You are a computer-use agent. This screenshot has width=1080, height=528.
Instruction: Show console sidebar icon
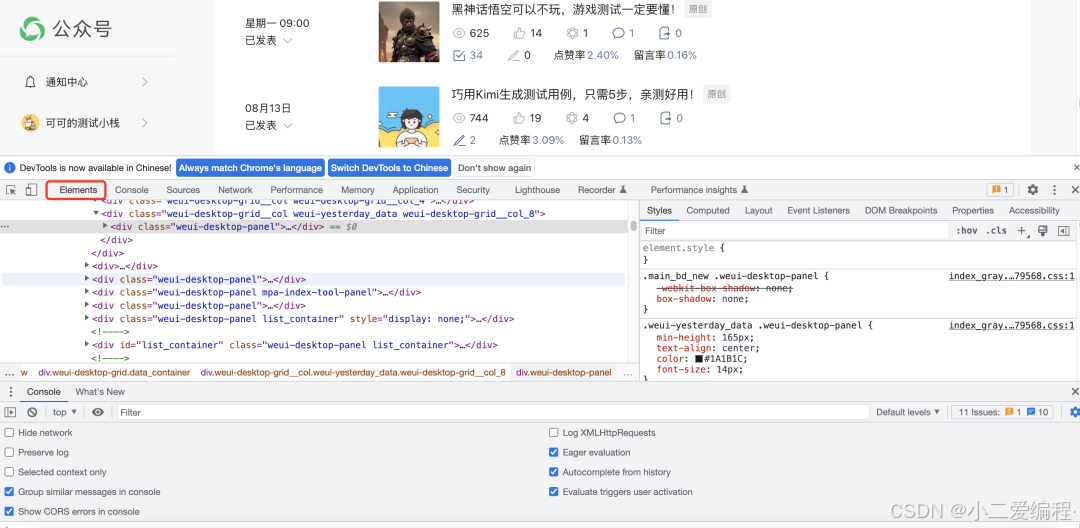pos(10,412)
